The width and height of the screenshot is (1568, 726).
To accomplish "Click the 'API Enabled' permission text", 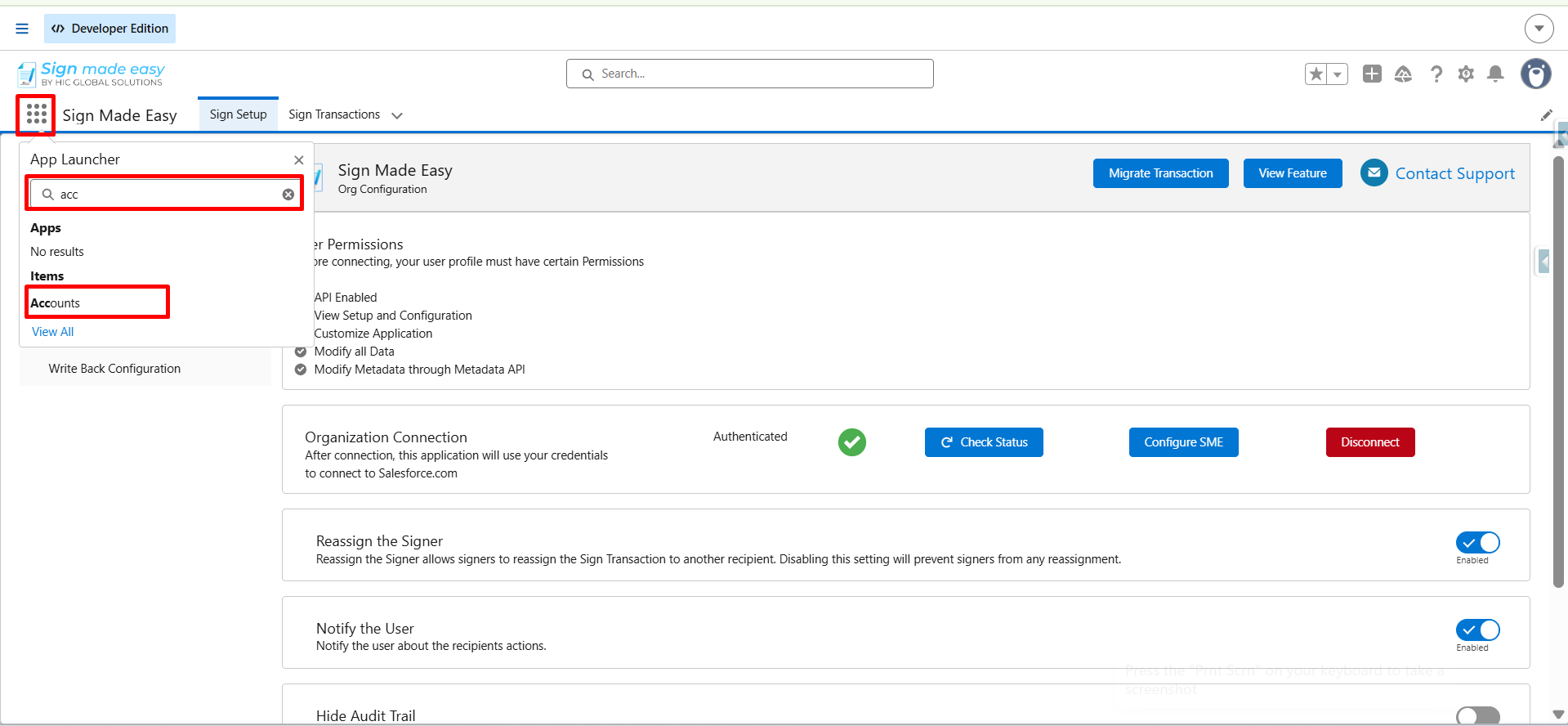I will [x=346, y=298].
